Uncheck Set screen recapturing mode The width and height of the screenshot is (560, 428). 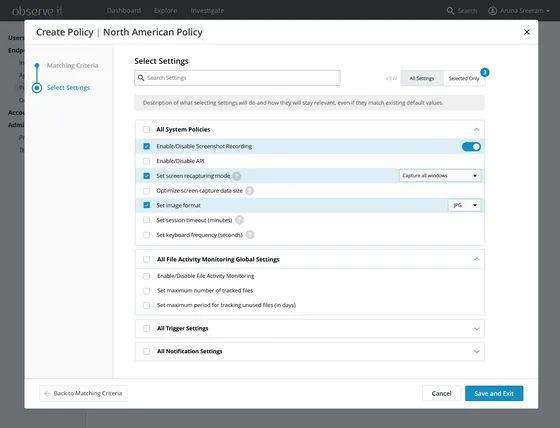click(x=146, y=176)
